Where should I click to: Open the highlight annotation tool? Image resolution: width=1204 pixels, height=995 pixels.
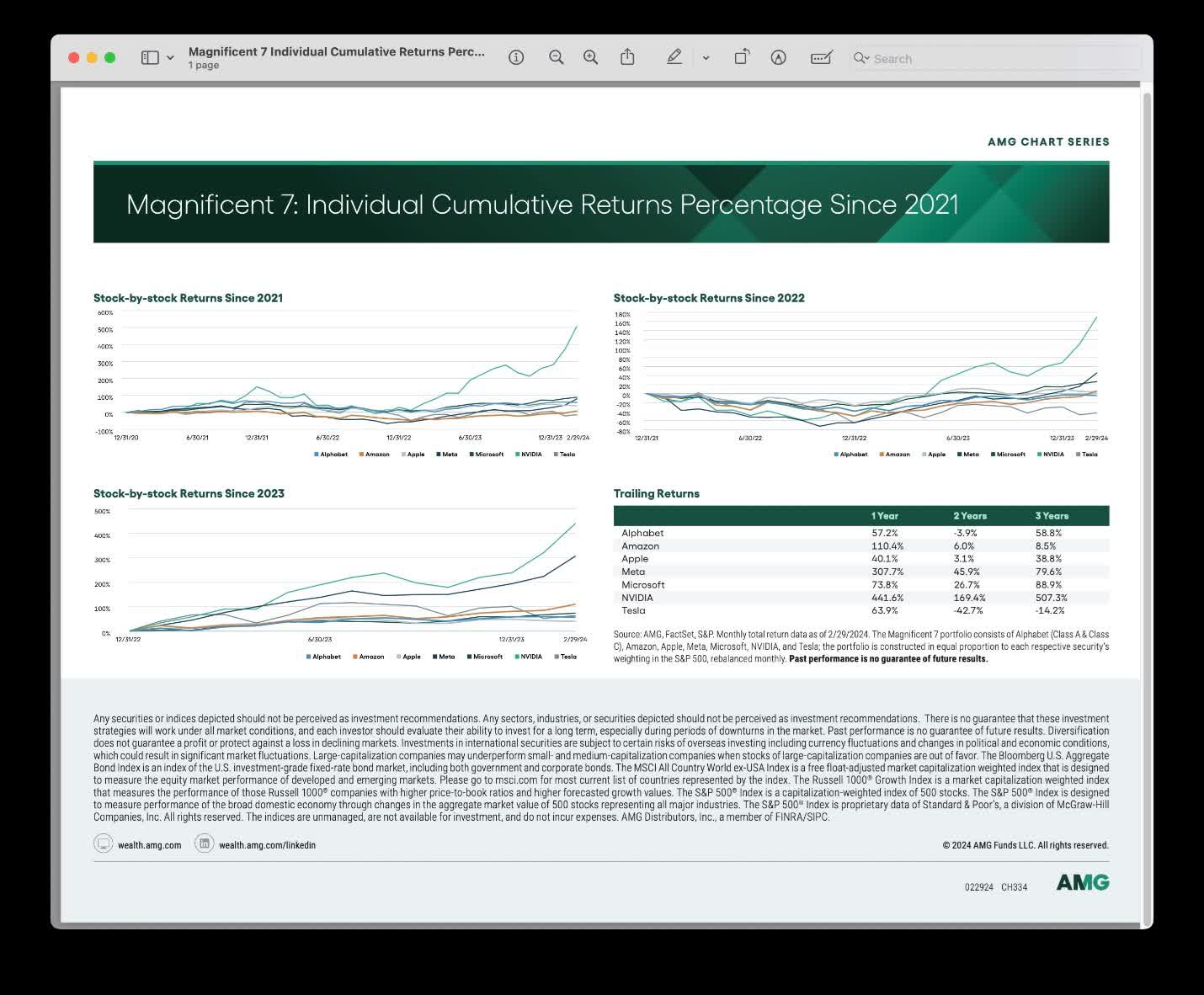pos(674,56)
